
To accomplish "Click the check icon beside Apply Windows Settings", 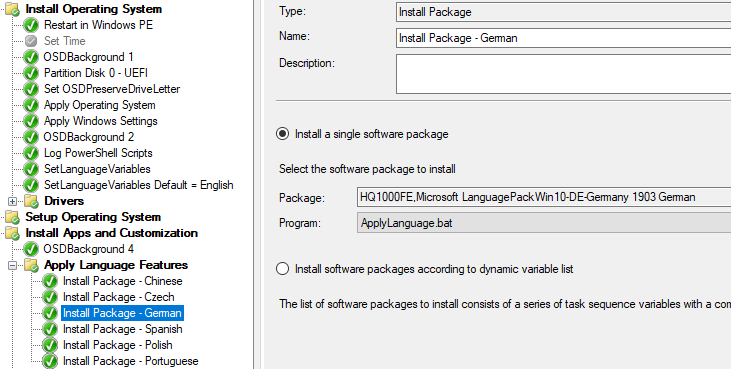I will 31,121.
